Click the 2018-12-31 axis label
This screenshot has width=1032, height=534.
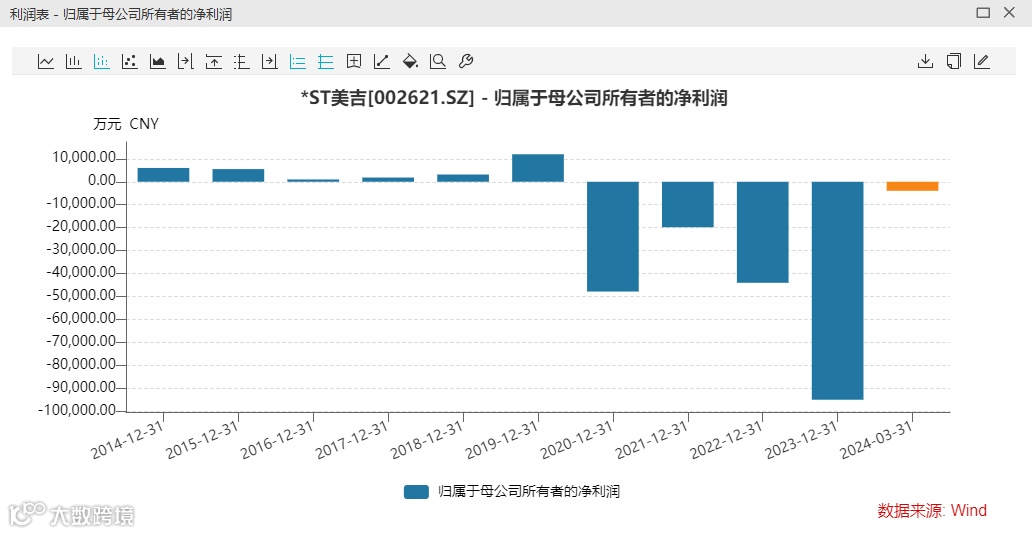[427, 440]
